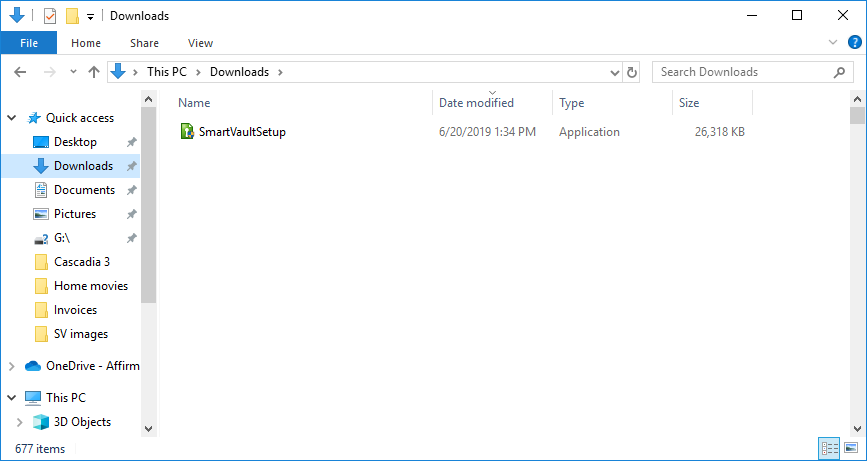Open the address bar history dropdown
The image size is (867, 461).
tap(614, 72)
